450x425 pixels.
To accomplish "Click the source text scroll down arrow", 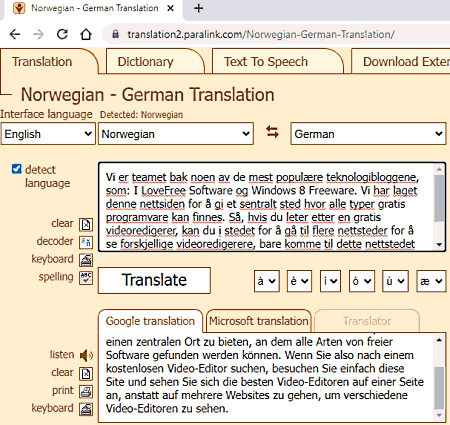I will pyautogui.click(x=439, y=244).
